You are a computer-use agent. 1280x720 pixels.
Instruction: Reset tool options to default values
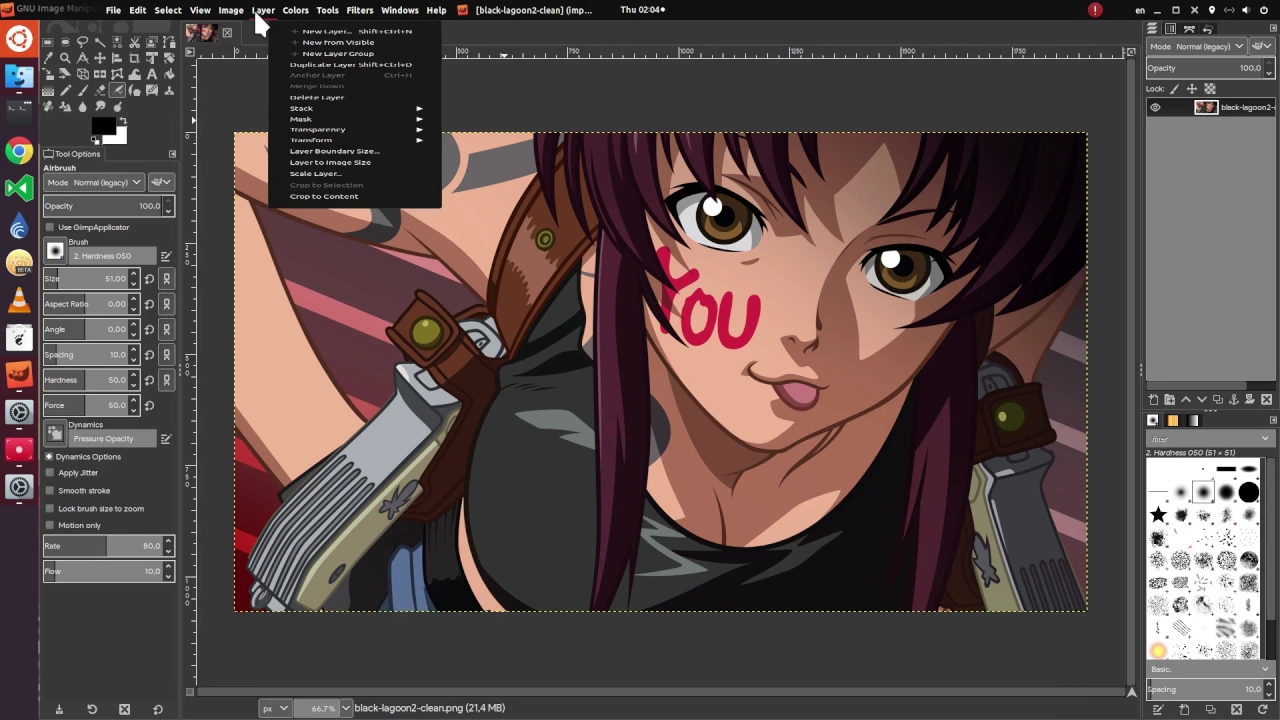click(157, 709)
